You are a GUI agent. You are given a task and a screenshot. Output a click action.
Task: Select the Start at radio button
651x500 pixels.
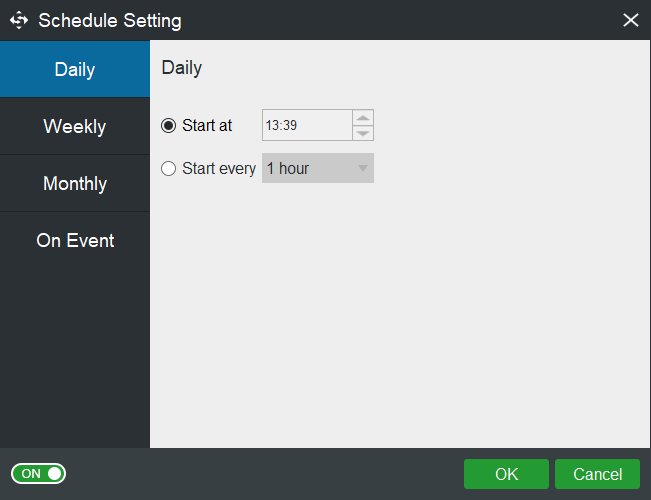168,126
